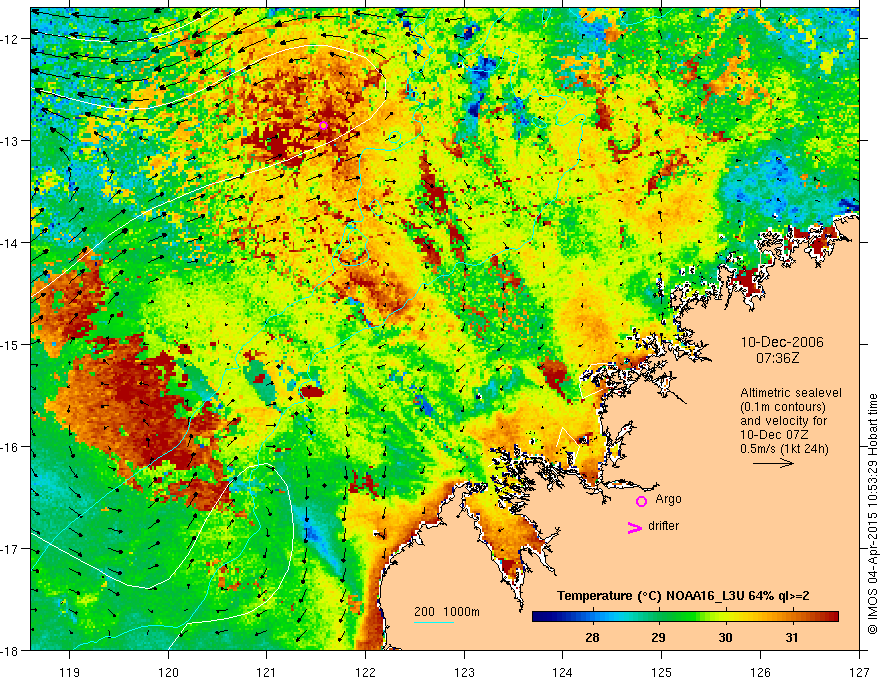Click the temperature color bar

(x=685, y=617)
